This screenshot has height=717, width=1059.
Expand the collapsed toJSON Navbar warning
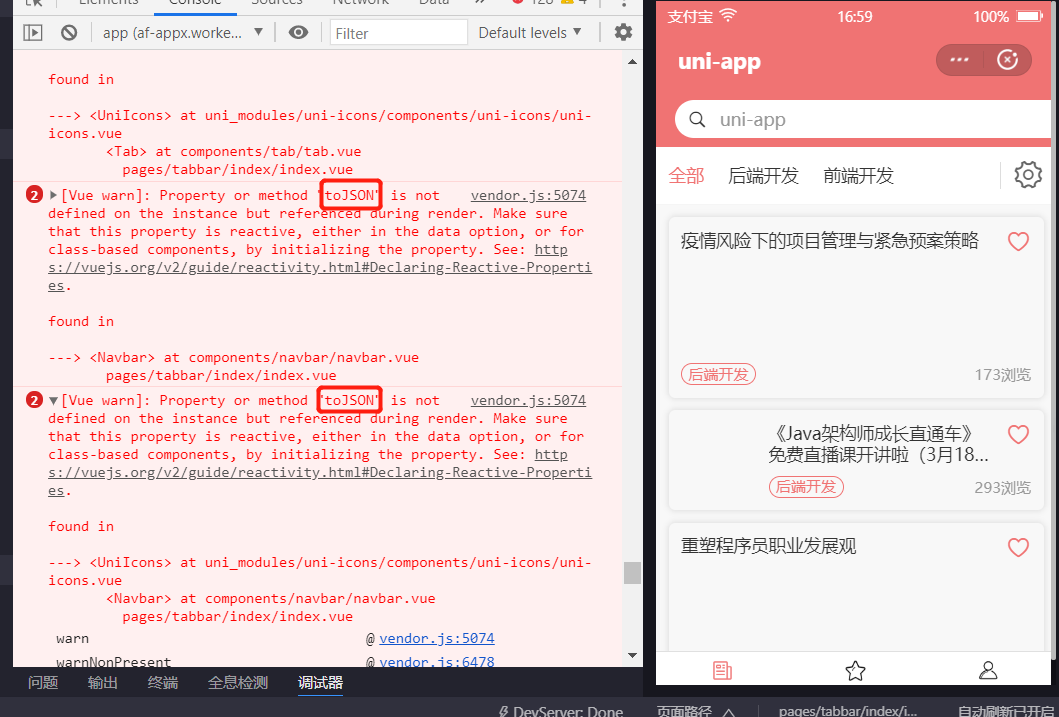click(x=53, y=195)
